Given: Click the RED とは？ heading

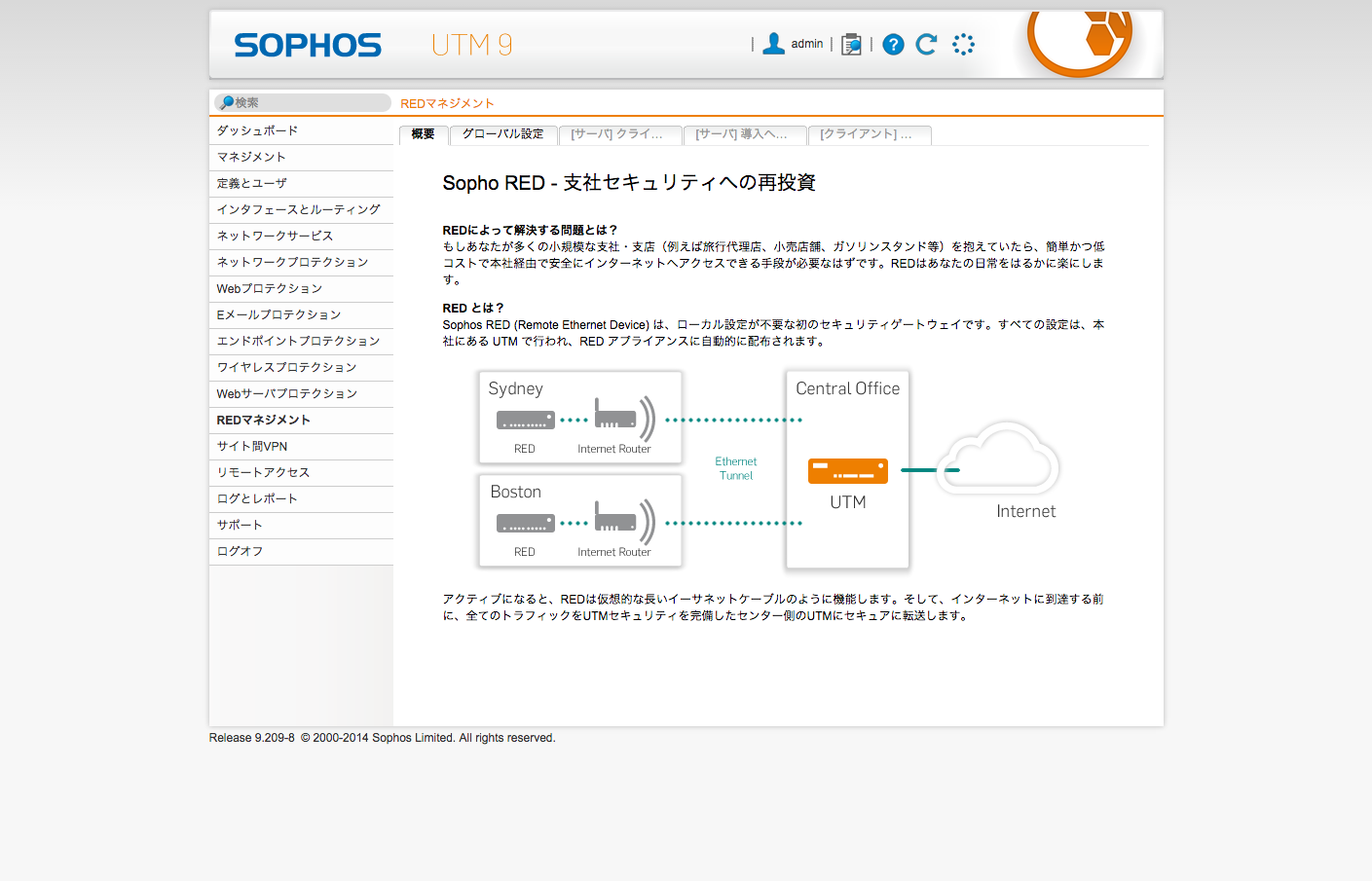Looking at the screenshot, I should coord(473,308).
